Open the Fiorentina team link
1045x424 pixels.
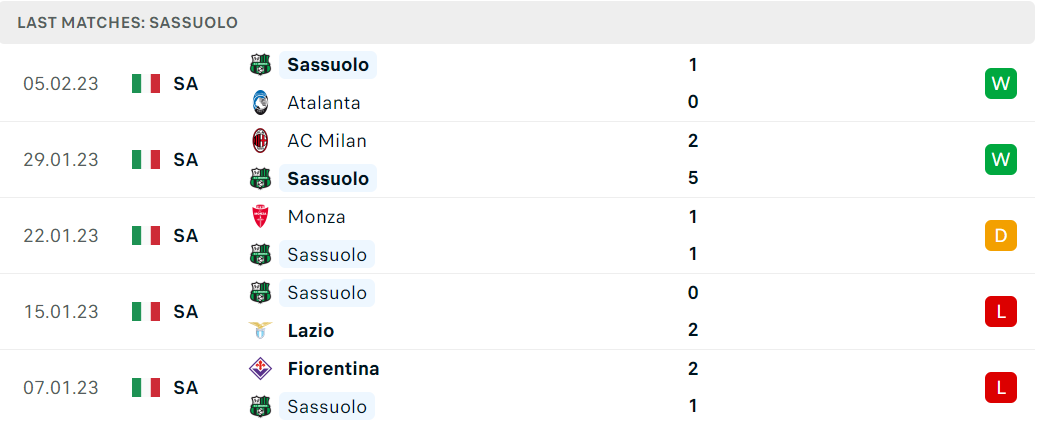pos(333,369)
